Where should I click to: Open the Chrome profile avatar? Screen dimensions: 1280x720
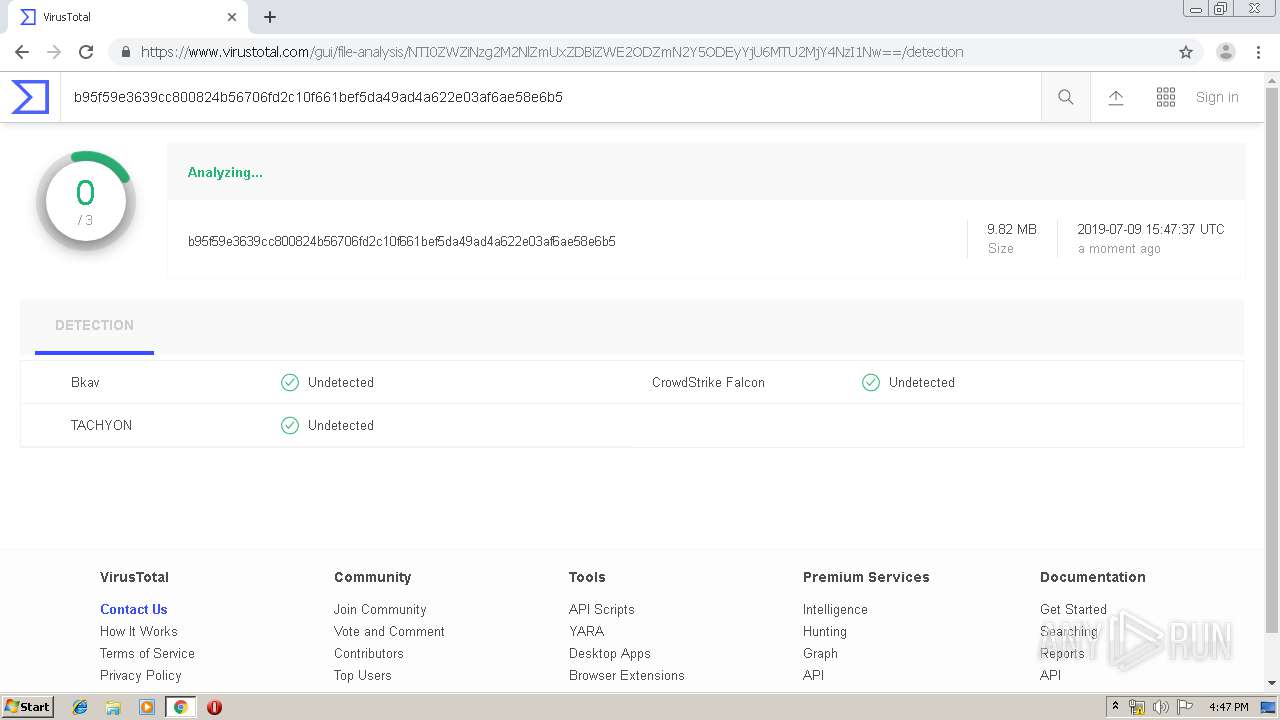[1226, 52]
